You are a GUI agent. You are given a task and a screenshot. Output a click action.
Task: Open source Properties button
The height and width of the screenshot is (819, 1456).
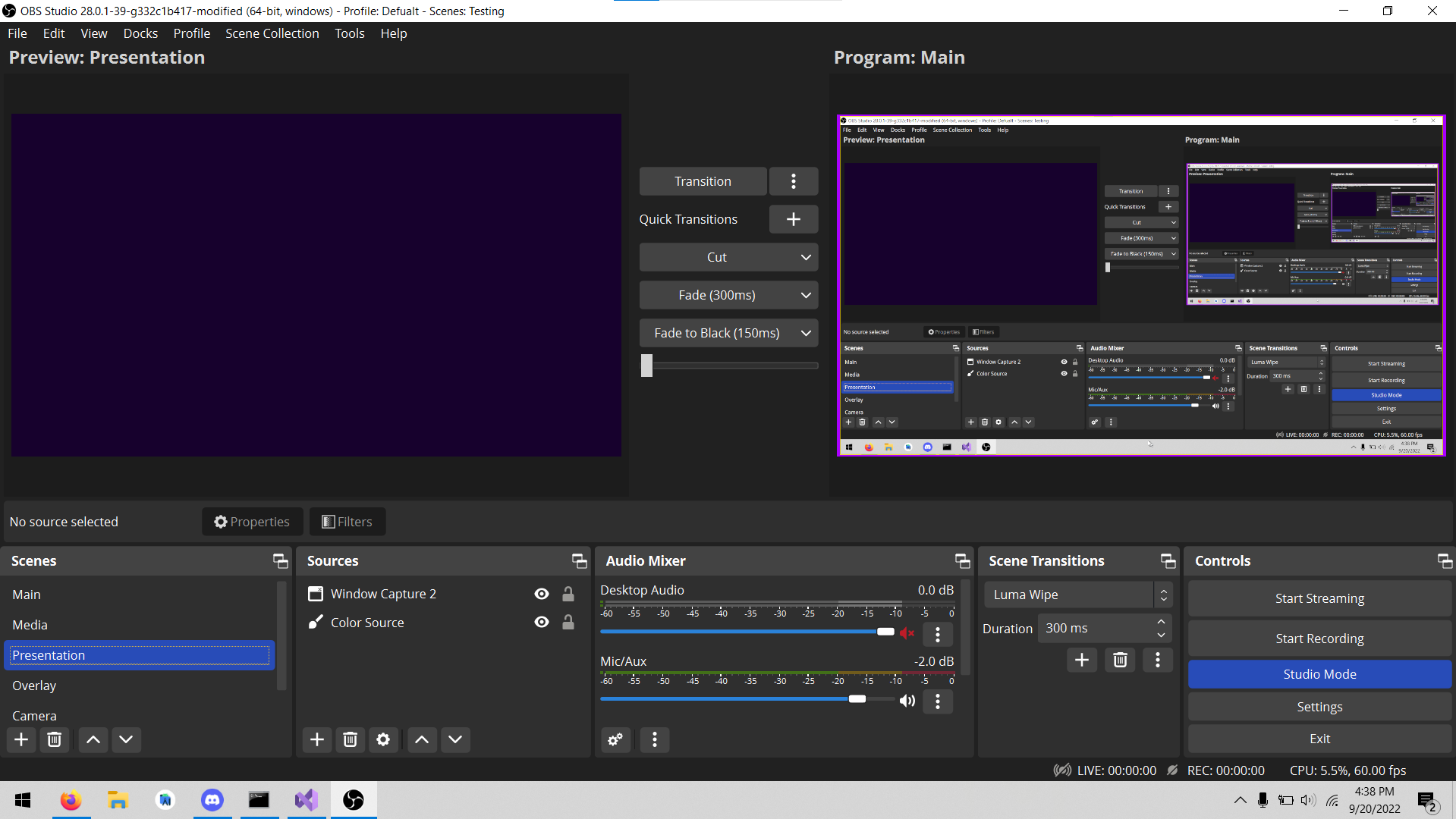252,522
